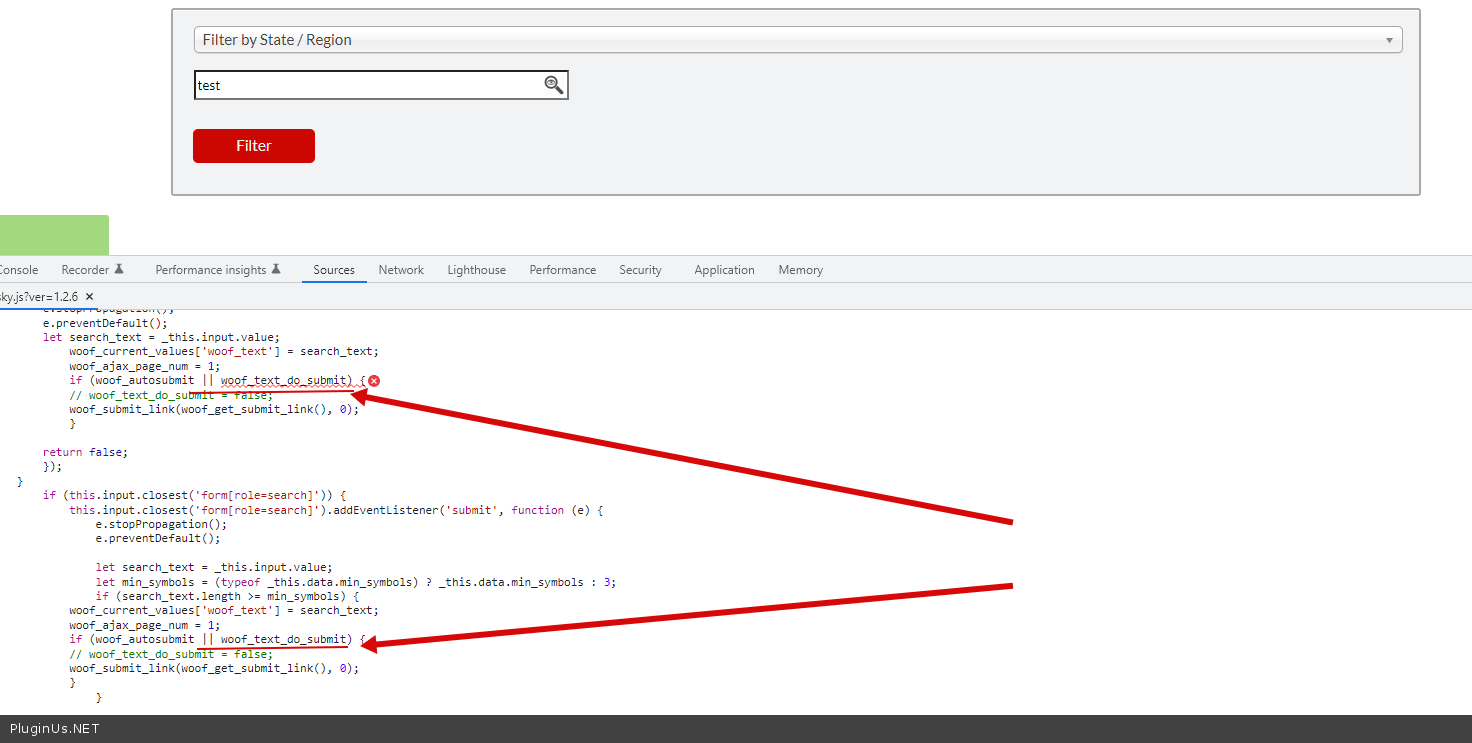This screenshot has width=1472, height=743.
Task: Click the magnifier icon in search field
Action: [553, 85]
